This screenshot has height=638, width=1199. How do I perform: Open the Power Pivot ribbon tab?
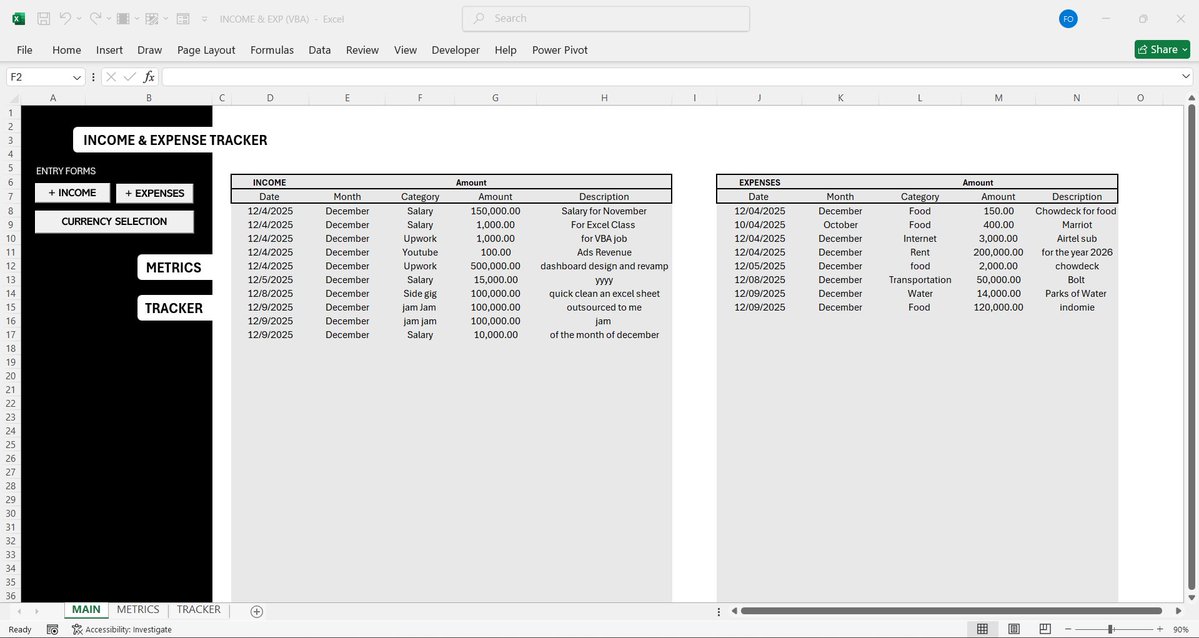point(560,50)
